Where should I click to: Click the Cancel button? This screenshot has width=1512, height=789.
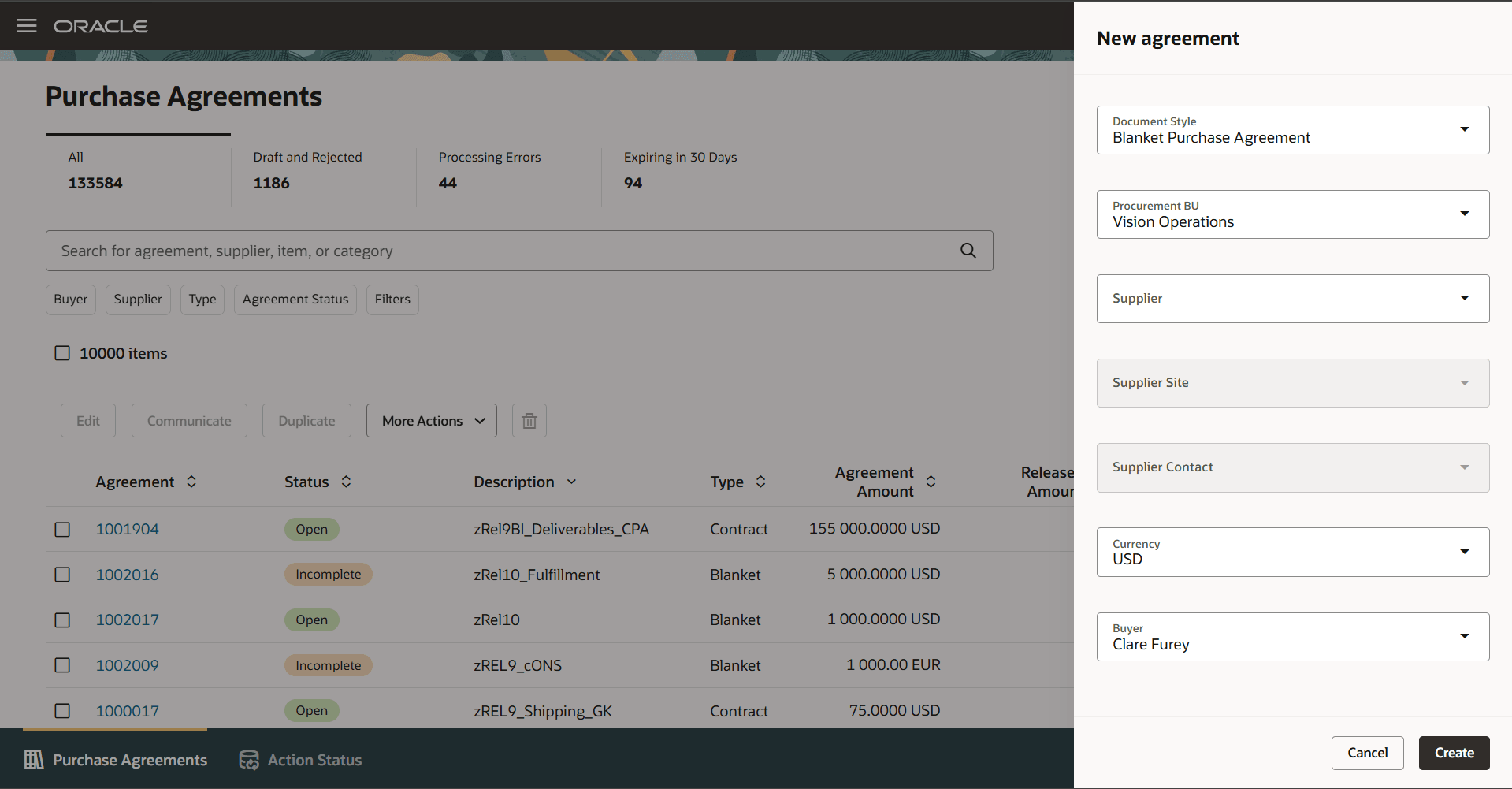click(x=1368, y=753)
